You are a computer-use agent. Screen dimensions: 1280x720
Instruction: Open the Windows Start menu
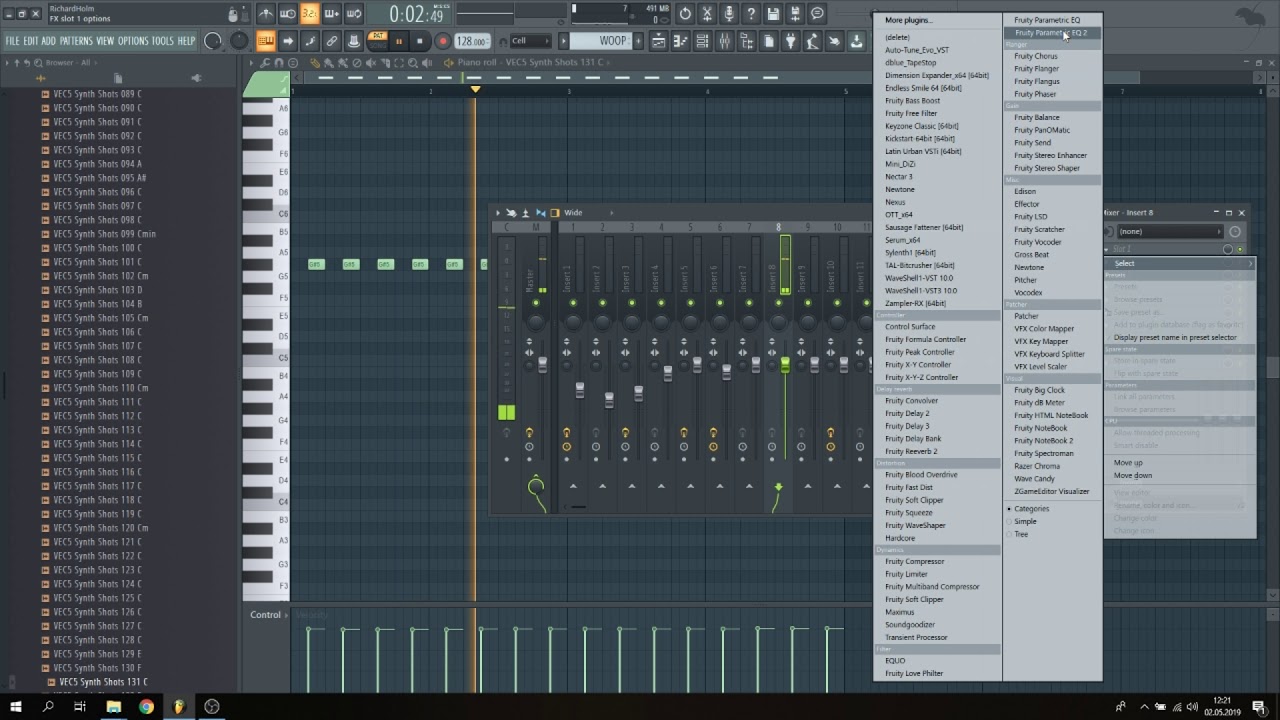pyautogui.click(x=15, y=706)
